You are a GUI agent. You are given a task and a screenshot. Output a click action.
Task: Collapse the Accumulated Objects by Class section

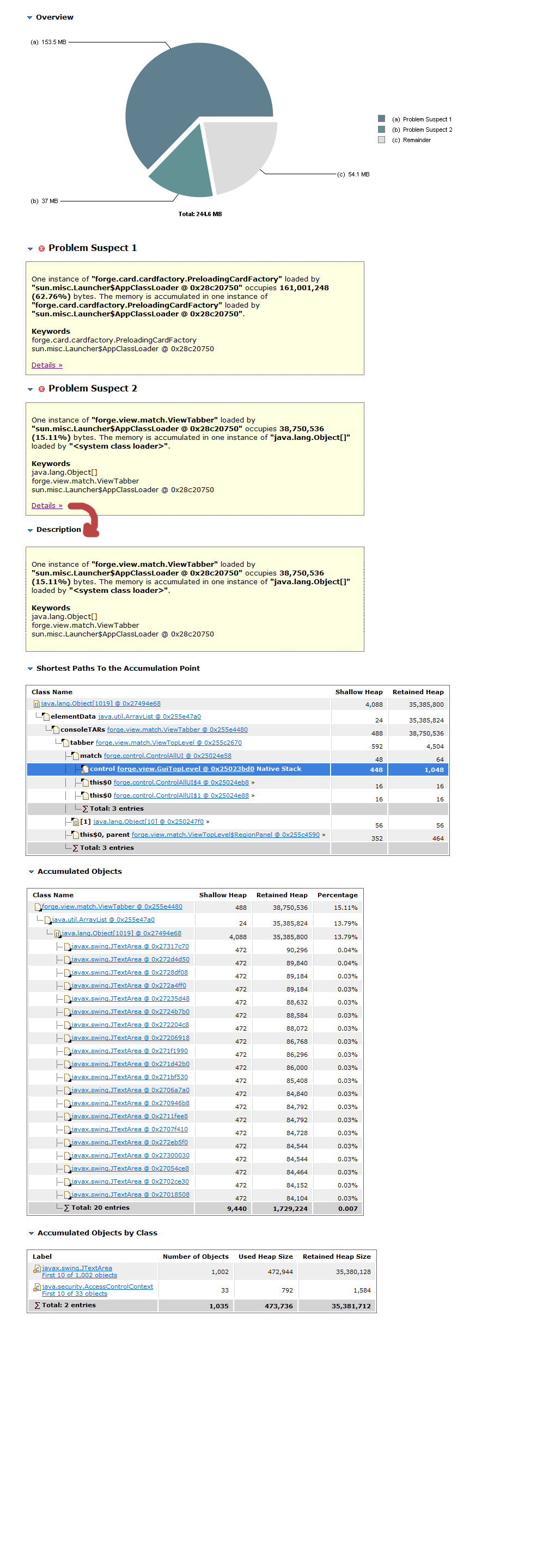31,1233
